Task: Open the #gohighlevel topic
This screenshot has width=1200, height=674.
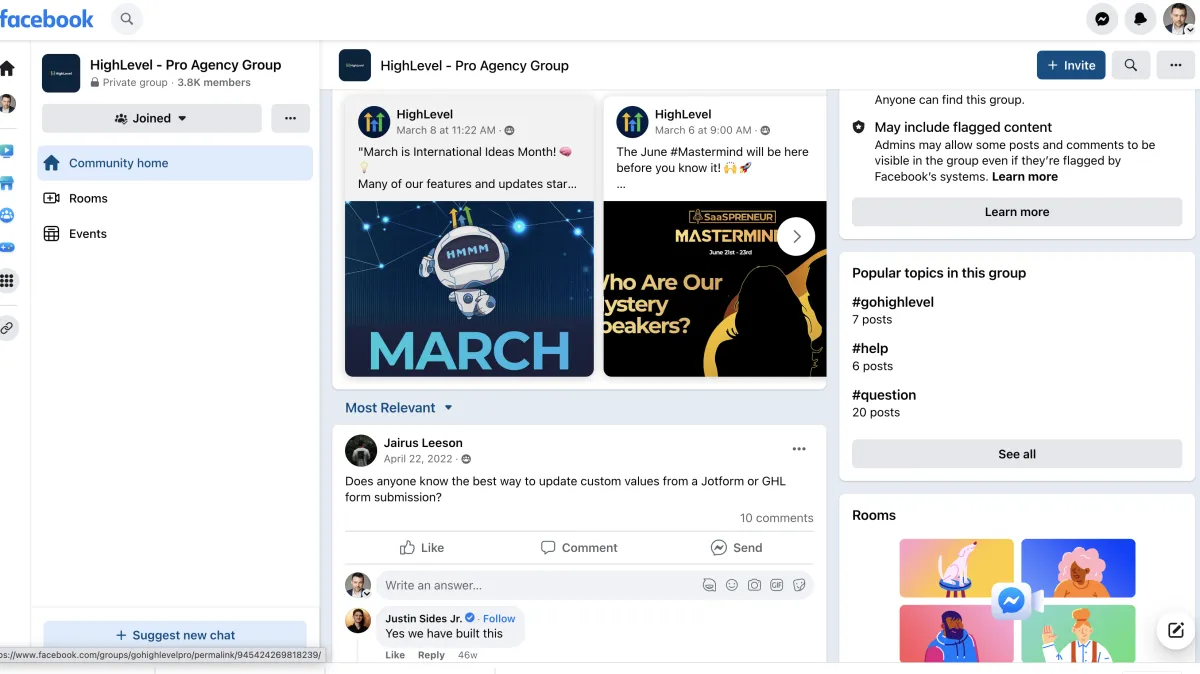Action: coord(893,302)
